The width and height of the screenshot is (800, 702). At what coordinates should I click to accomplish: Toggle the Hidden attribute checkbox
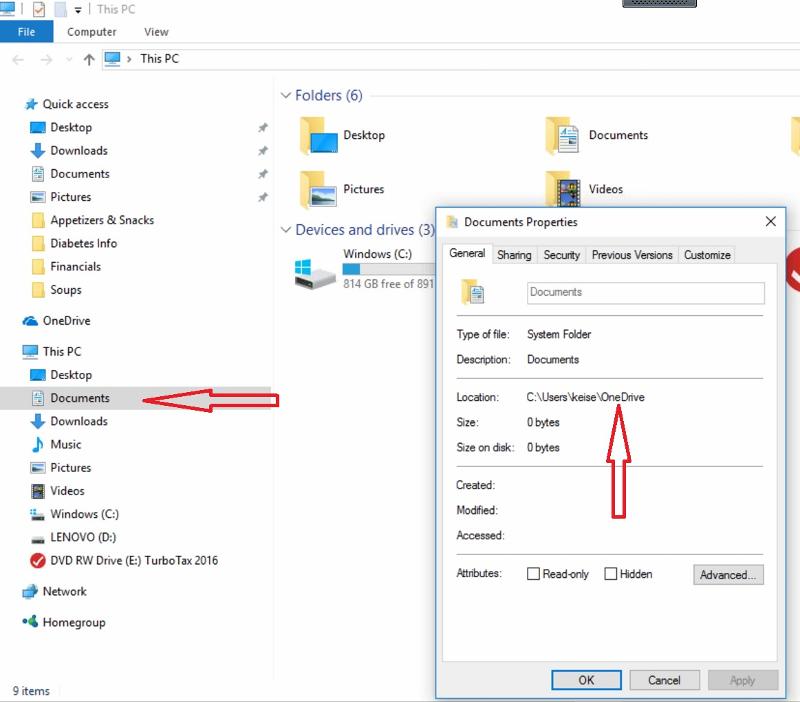(611, 574)
